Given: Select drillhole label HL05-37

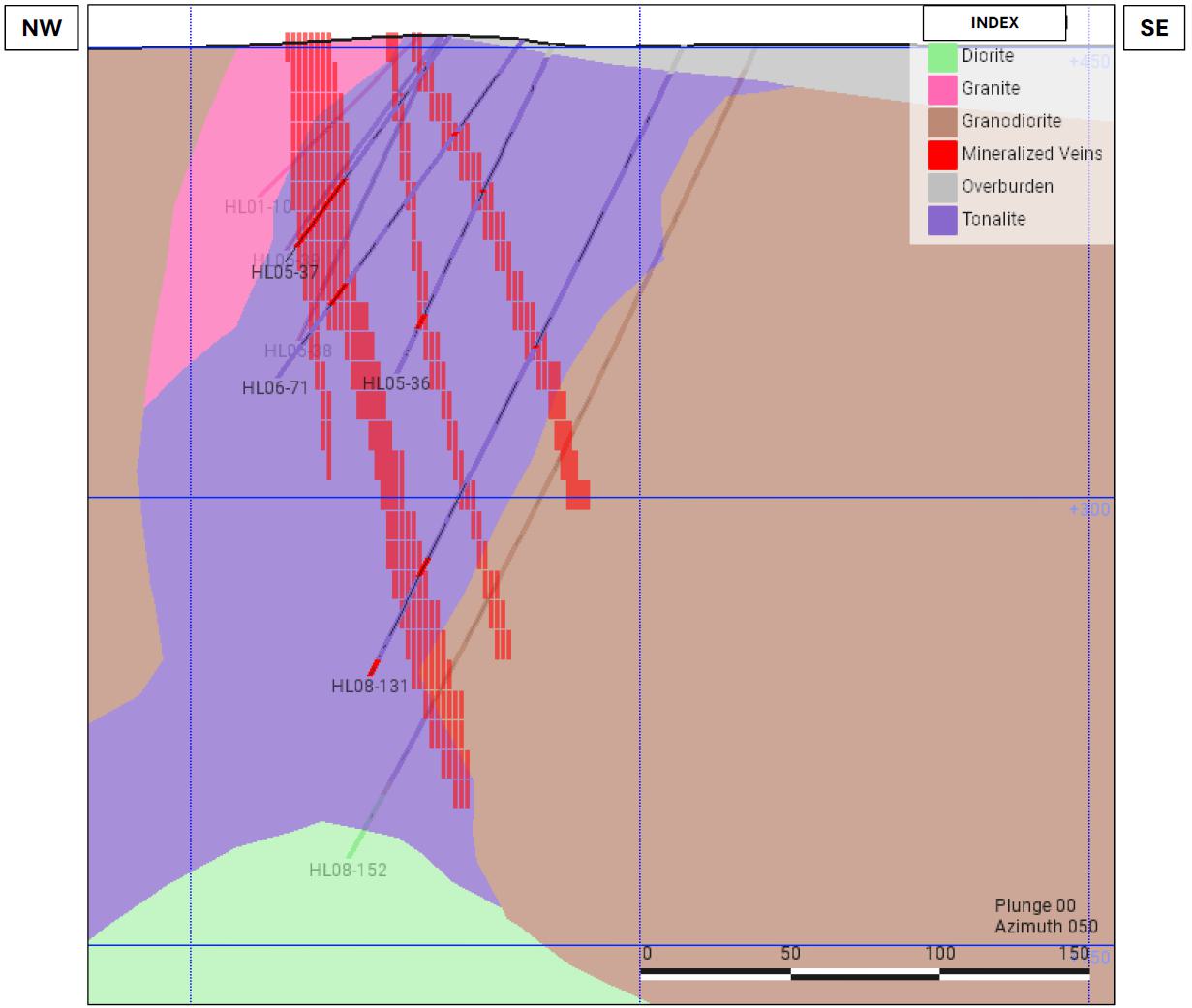Looking at the screenshot, I should pos(285,272).
